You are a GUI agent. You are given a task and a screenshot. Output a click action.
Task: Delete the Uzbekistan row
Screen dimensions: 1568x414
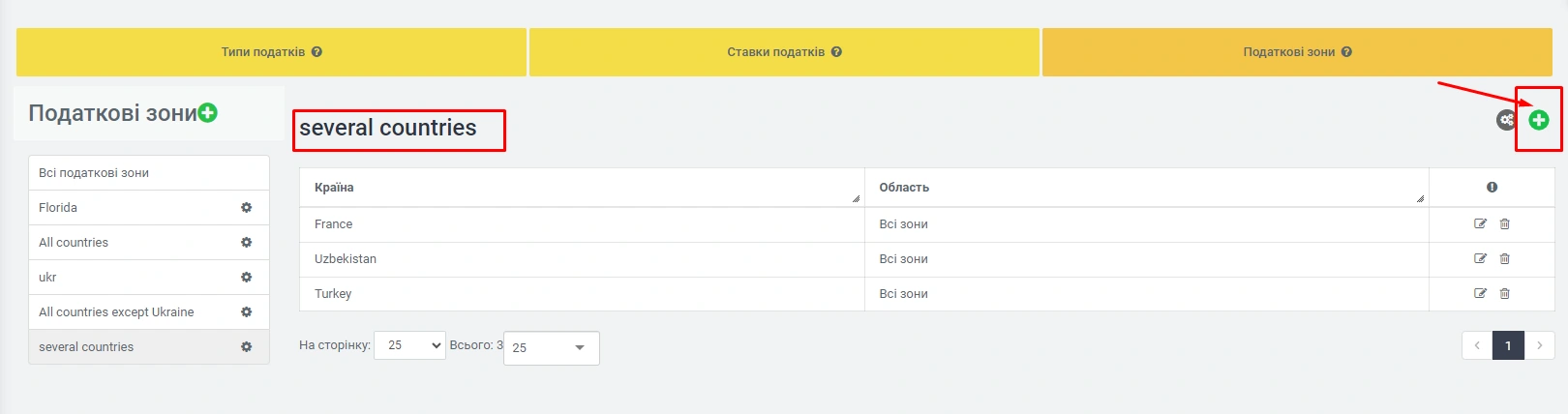(x=1504, y=259)
